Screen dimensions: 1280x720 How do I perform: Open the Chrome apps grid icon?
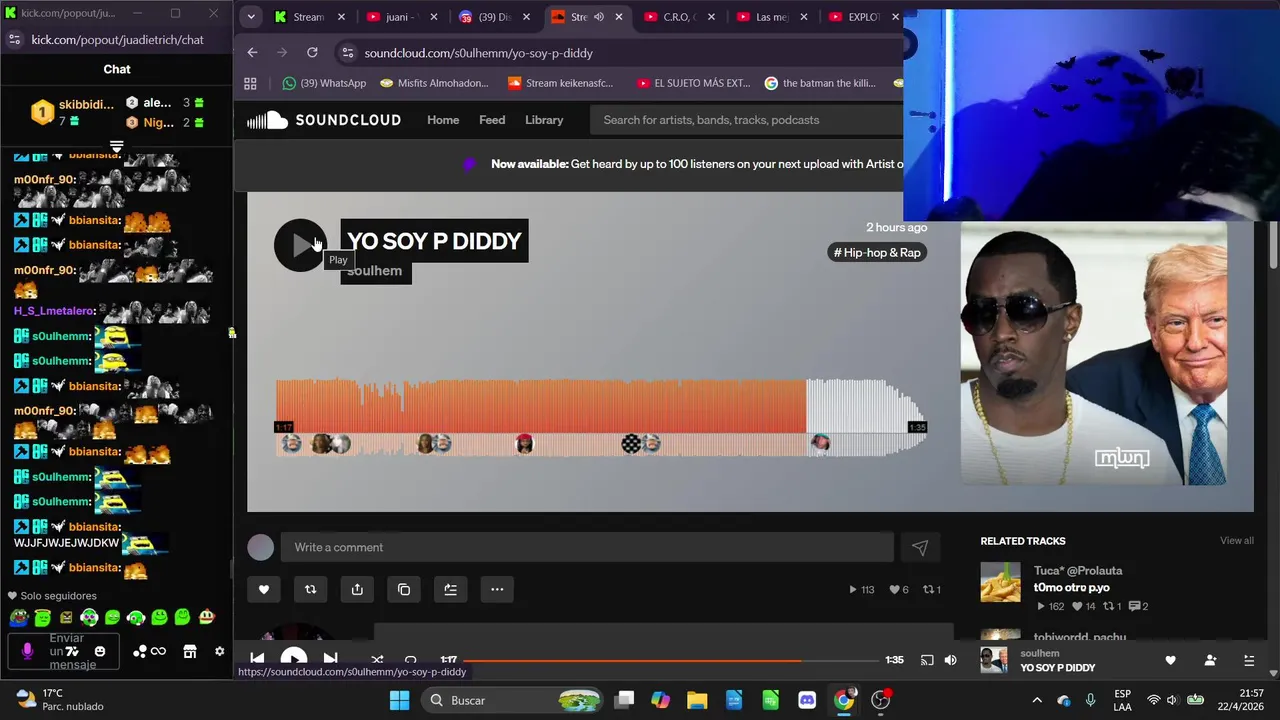click(x=250, y=83)
